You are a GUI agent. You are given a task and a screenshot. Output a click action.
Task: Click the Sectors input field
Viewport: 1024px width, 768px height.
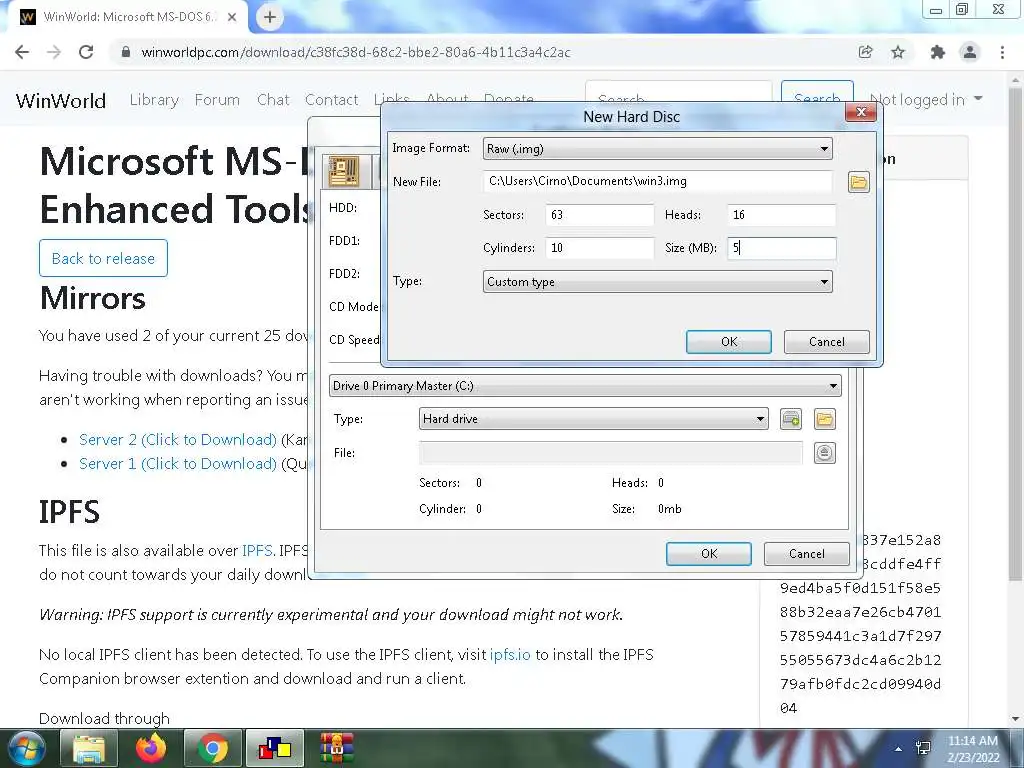(x=600, y=215)
